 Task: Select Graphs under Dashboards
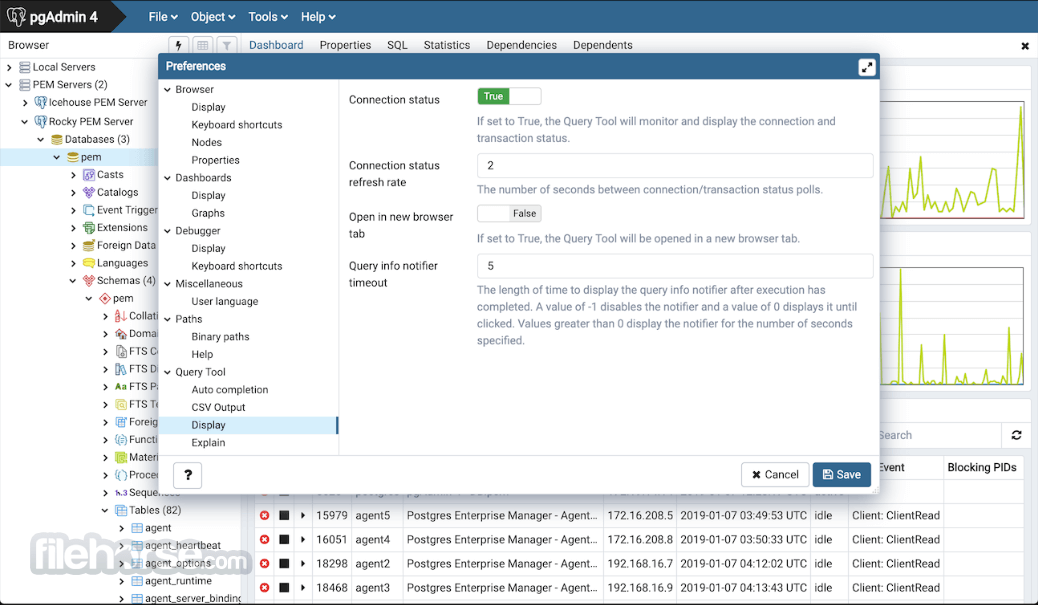click(208, 213)
